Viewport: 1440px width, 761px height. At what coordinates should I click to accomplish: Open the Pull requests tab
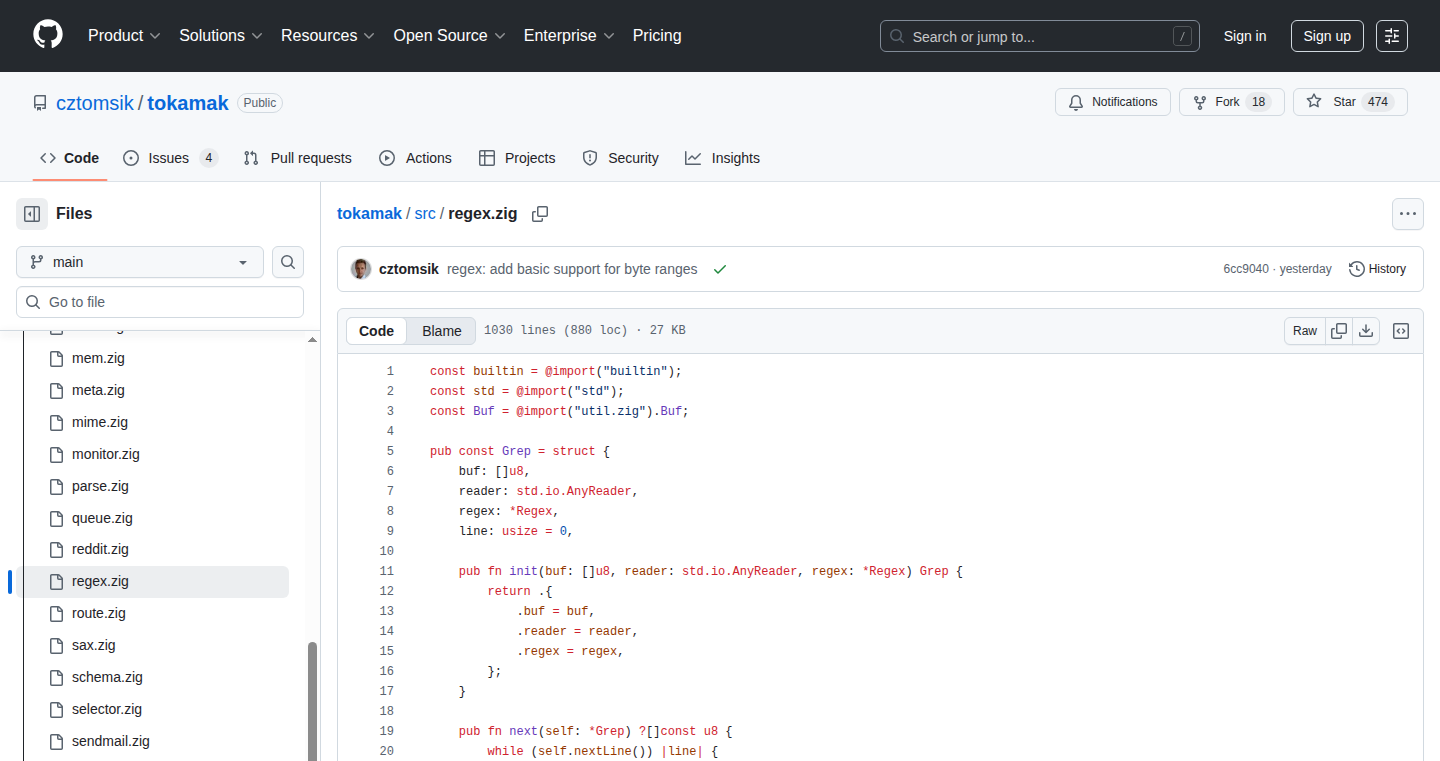click(298, 158)
